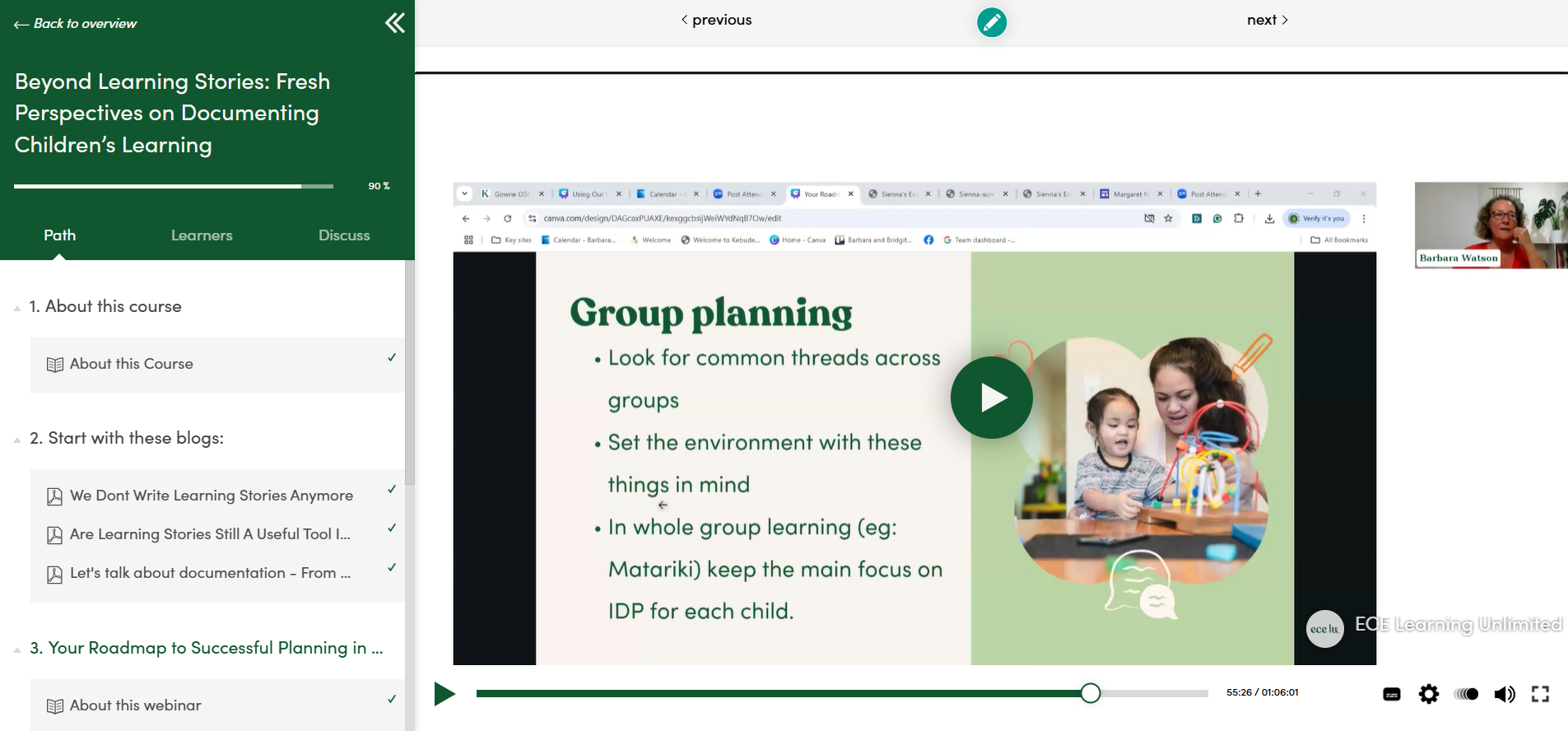Switch to the Learners tab

click(x=202, y=235)
